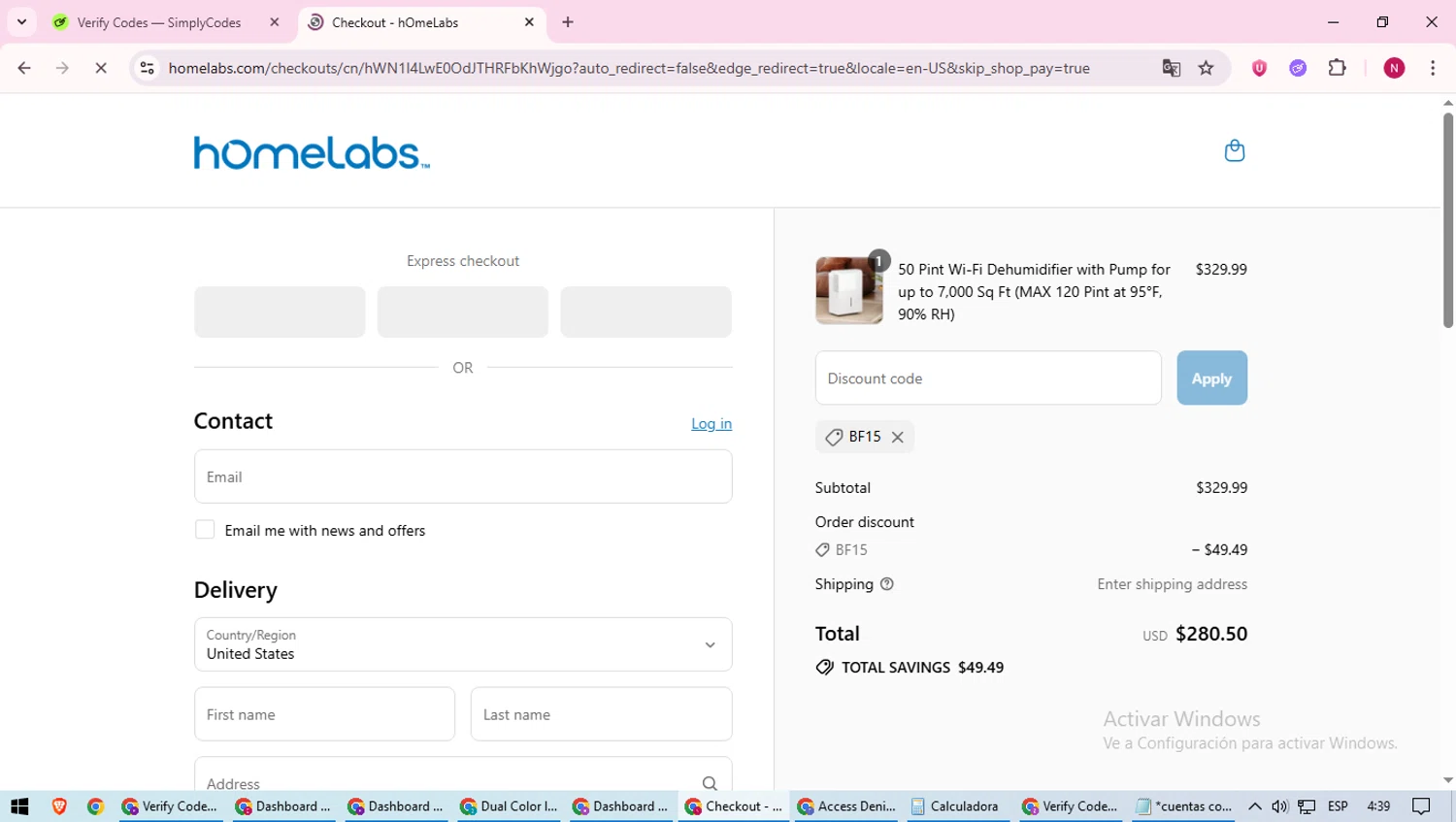Click the first express checkout button
This screenshot has height=822, width=1456.
(280, 312)
